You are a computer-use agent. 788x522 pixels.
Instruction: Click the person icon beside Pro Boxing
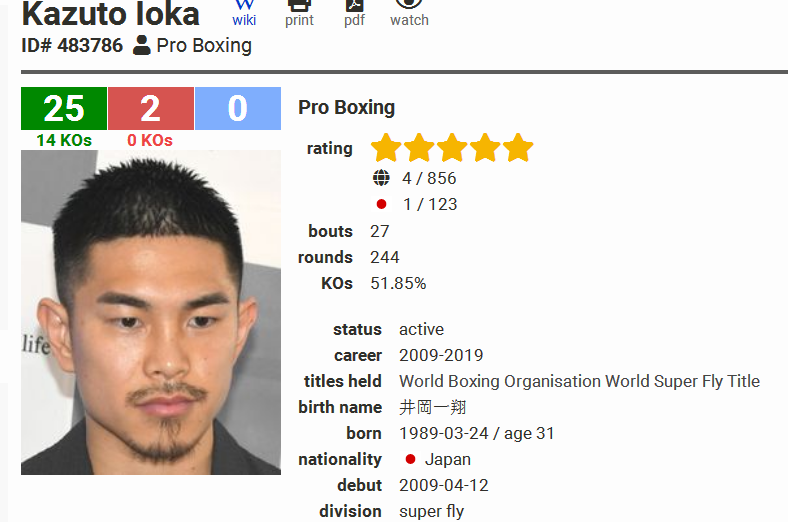pos(142,45)
